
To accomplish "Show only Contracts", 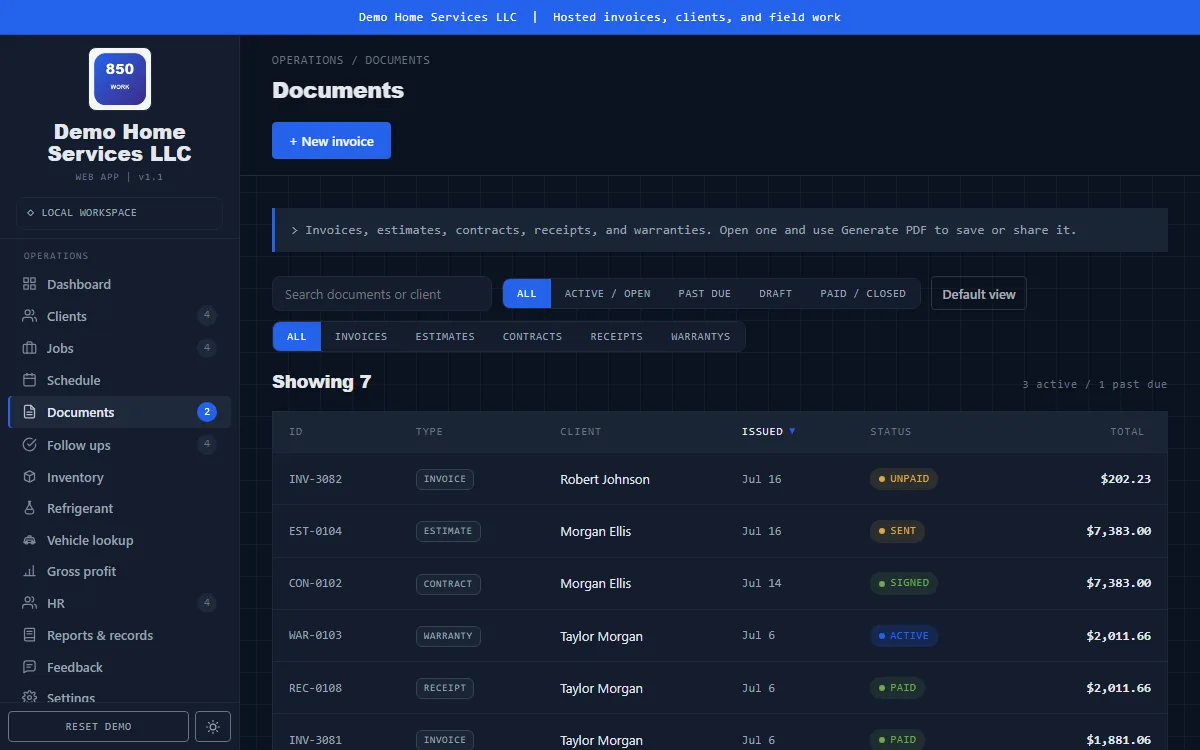I will coord(532,336).
